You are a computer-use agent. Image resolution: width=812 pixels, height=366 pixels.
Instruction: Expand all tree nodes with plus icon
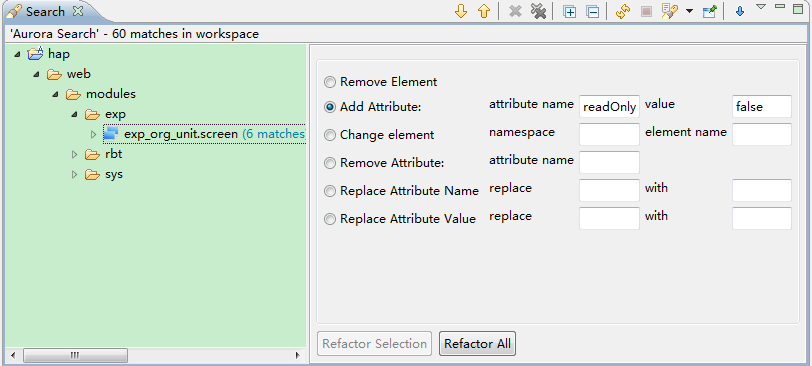(x=570, y=11)
